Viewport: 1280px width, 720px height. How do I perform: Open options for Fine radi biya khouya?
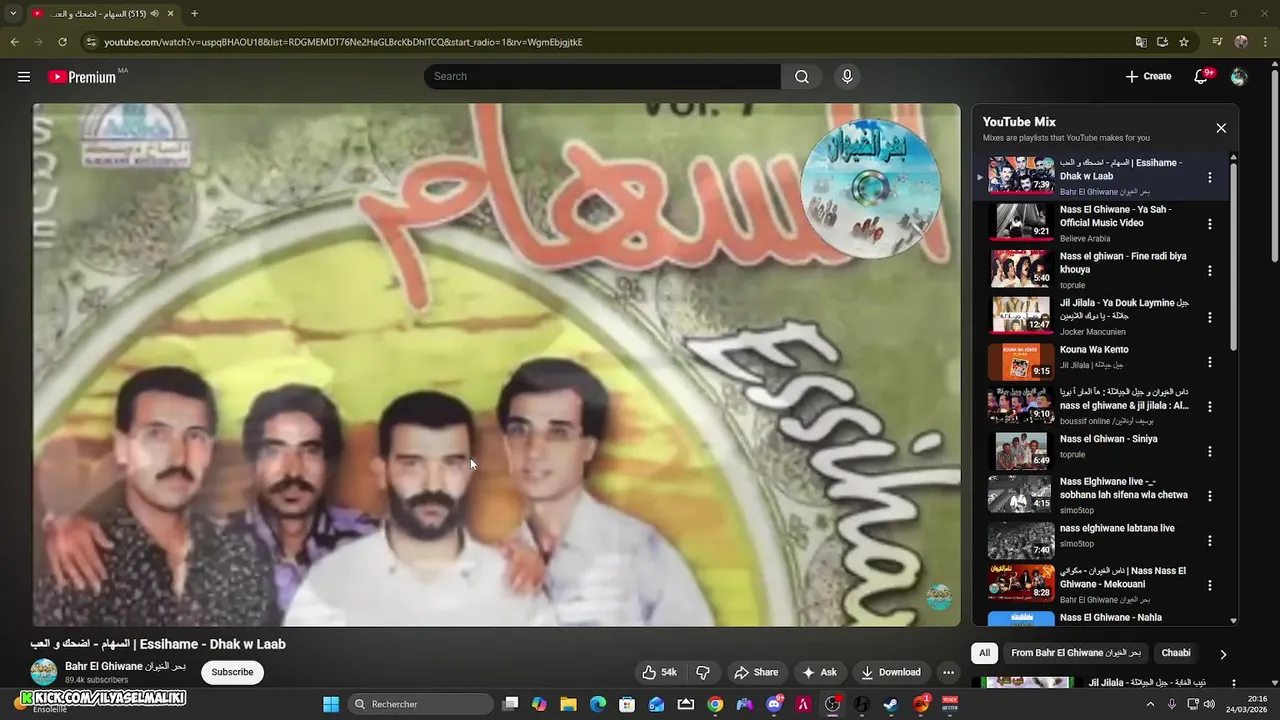tap(1209, 271)
